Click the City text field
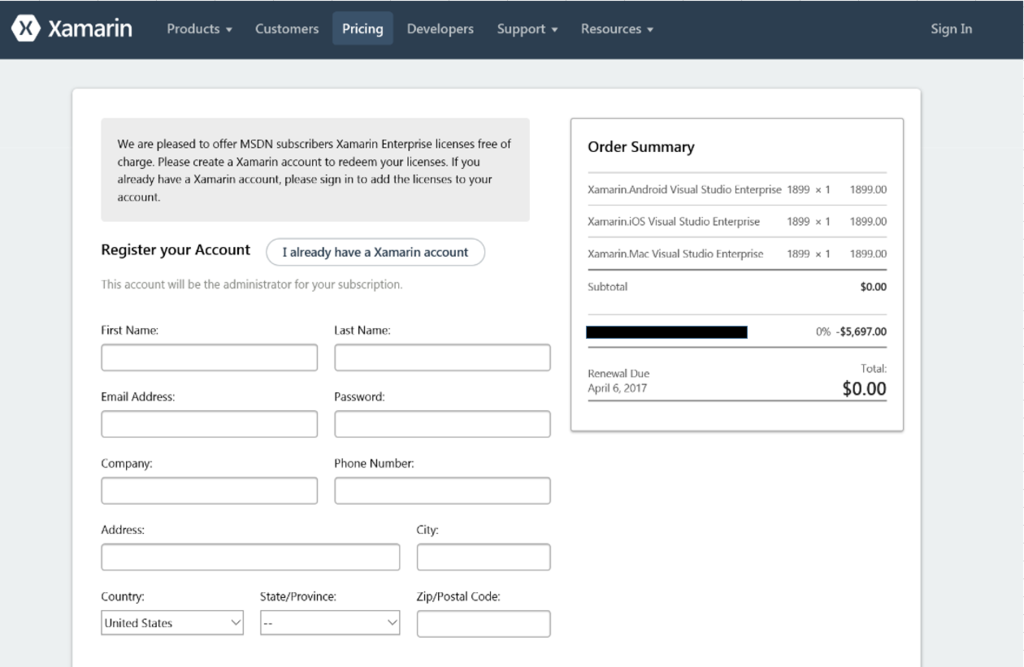The image size is (1024, 667). pos(483,557)
